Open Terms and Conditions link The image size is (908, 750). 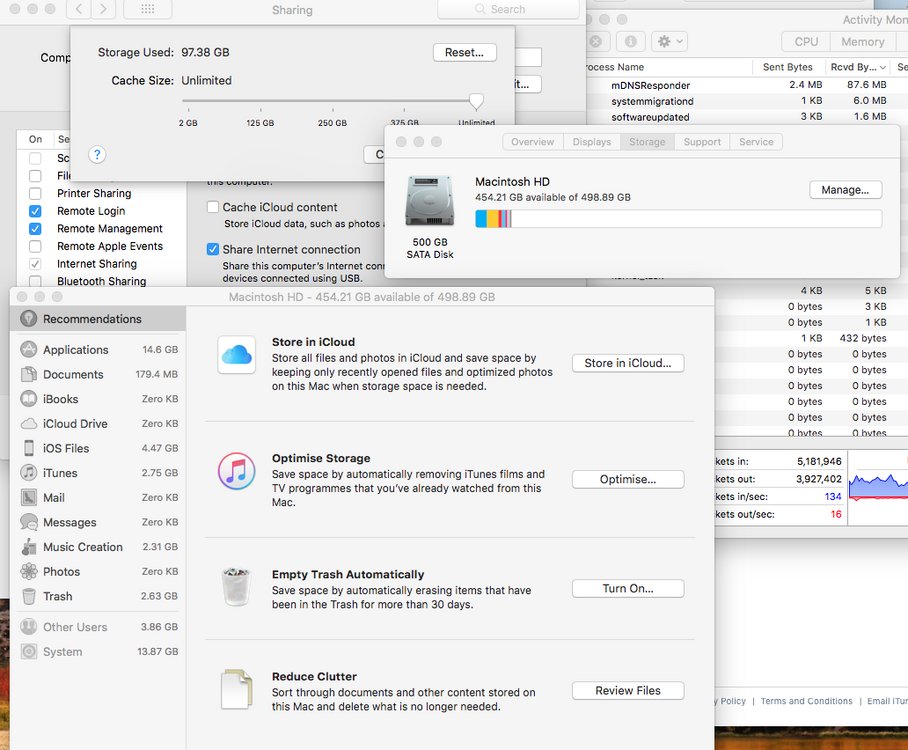806,701
